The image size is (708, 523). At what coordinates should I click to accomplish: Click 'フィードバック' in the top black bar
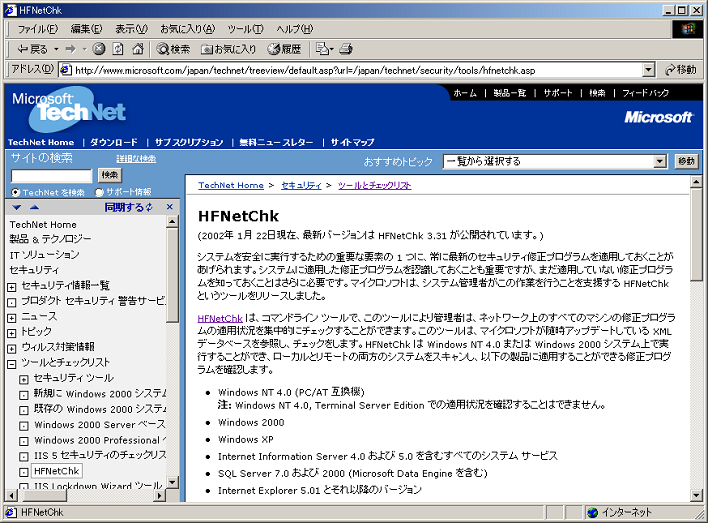coord(645,93)
